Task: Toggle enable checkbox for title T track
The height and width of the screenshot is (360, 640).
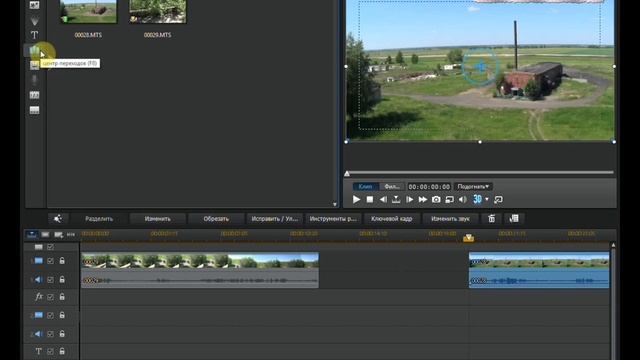Action: (50, 351)
